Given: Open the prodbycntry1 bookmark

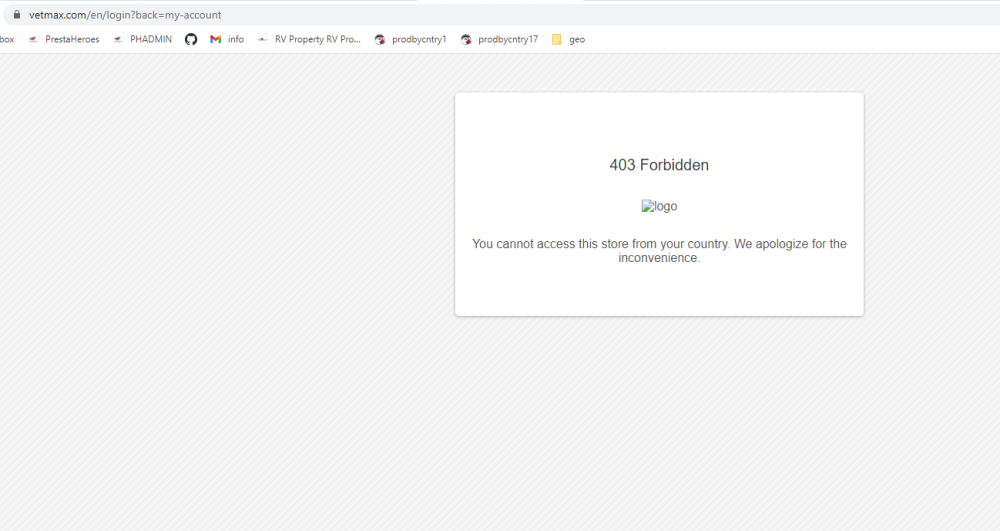Looking at the screenshot, I should point(410,40).
